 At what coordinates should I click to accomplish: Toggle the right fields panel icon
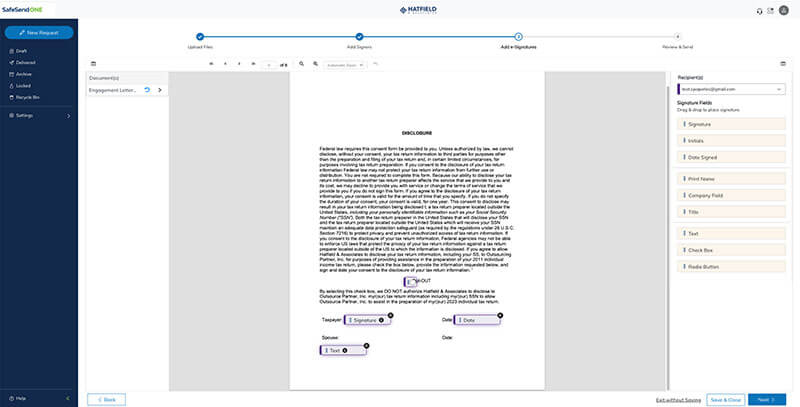point(783,64)
